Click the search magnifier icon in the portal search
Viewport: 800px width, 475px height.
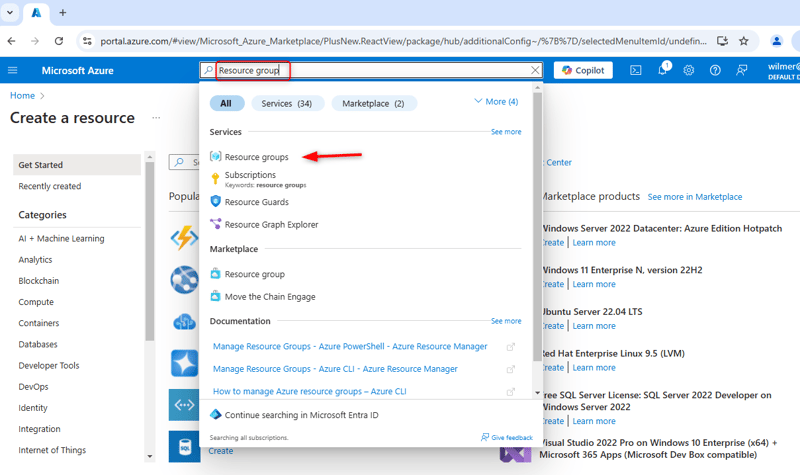click(x=208, y=70)
